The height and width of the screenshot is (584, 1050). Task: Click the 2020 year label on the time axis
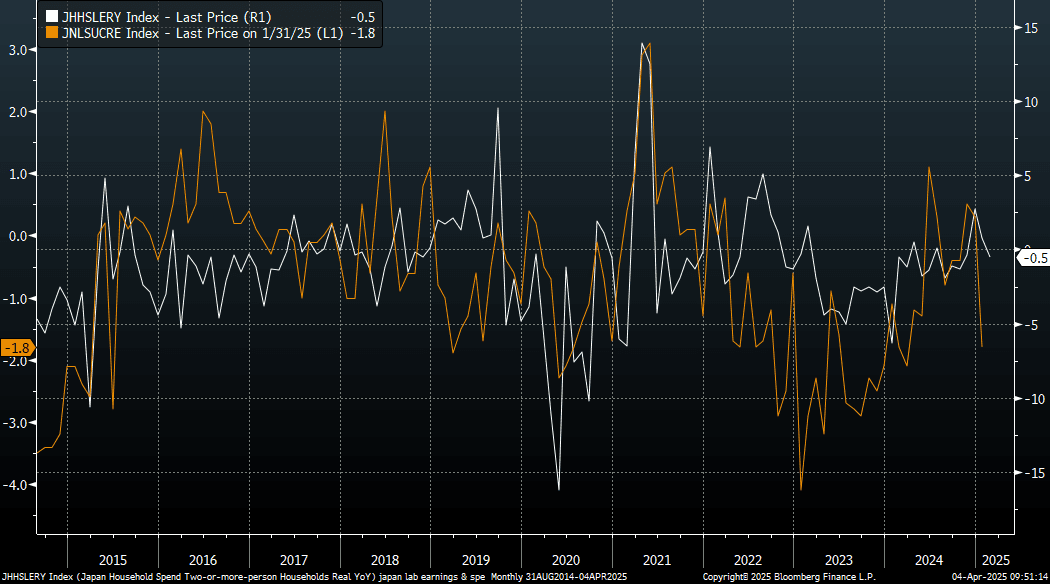[566, 559]
